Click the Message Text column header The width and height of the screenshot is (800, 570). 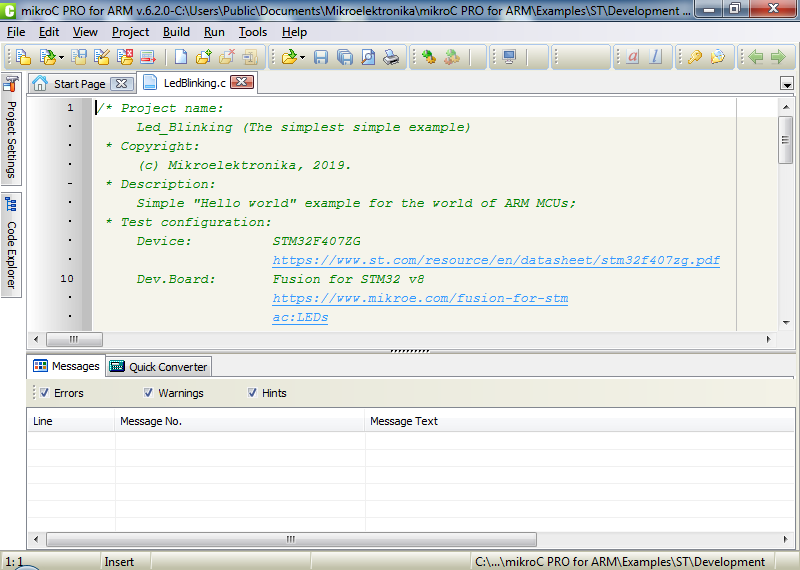(580, 421)
